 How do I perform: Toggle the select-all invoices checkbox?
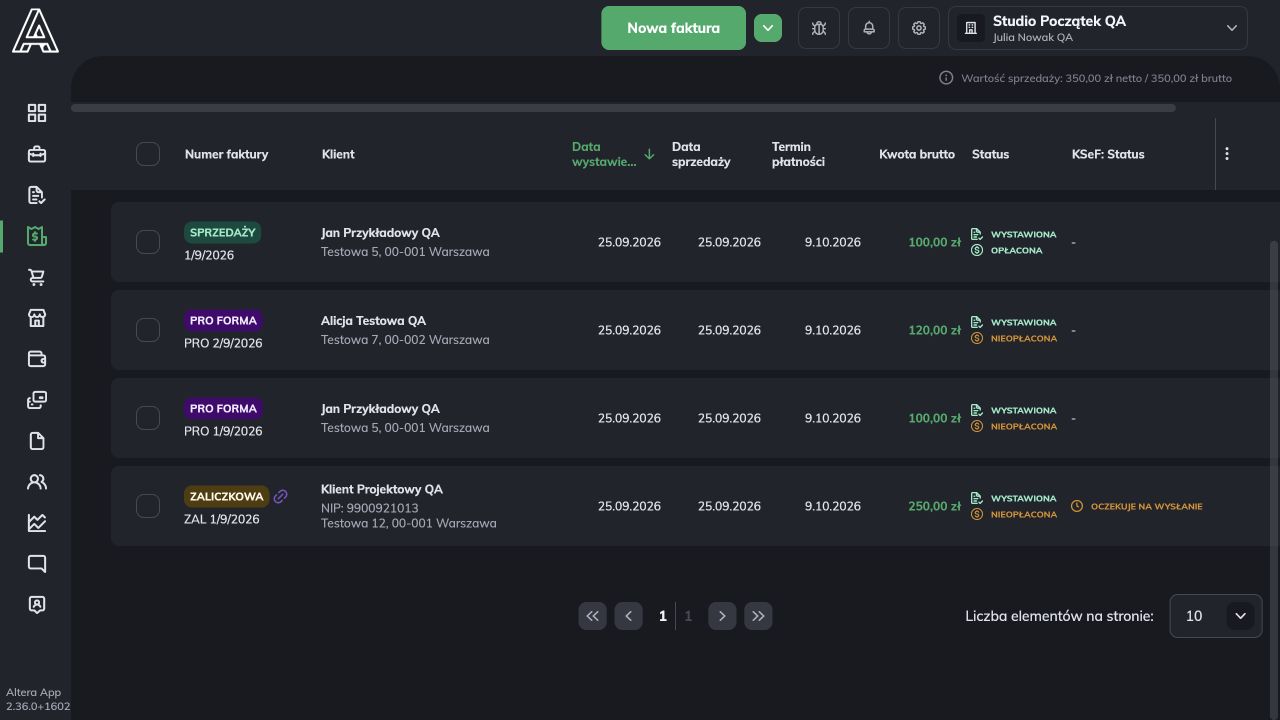(x=148, y=154)
